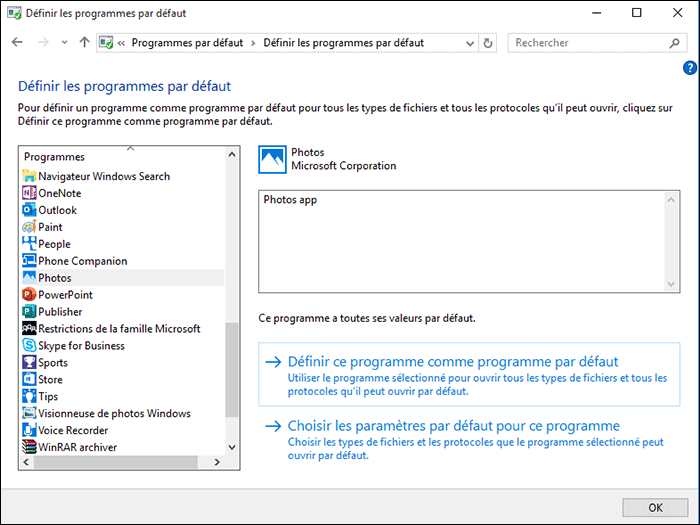Click into the Rechercher search field
Viewport: 700px width, 525px height.
tap(590, 43)
